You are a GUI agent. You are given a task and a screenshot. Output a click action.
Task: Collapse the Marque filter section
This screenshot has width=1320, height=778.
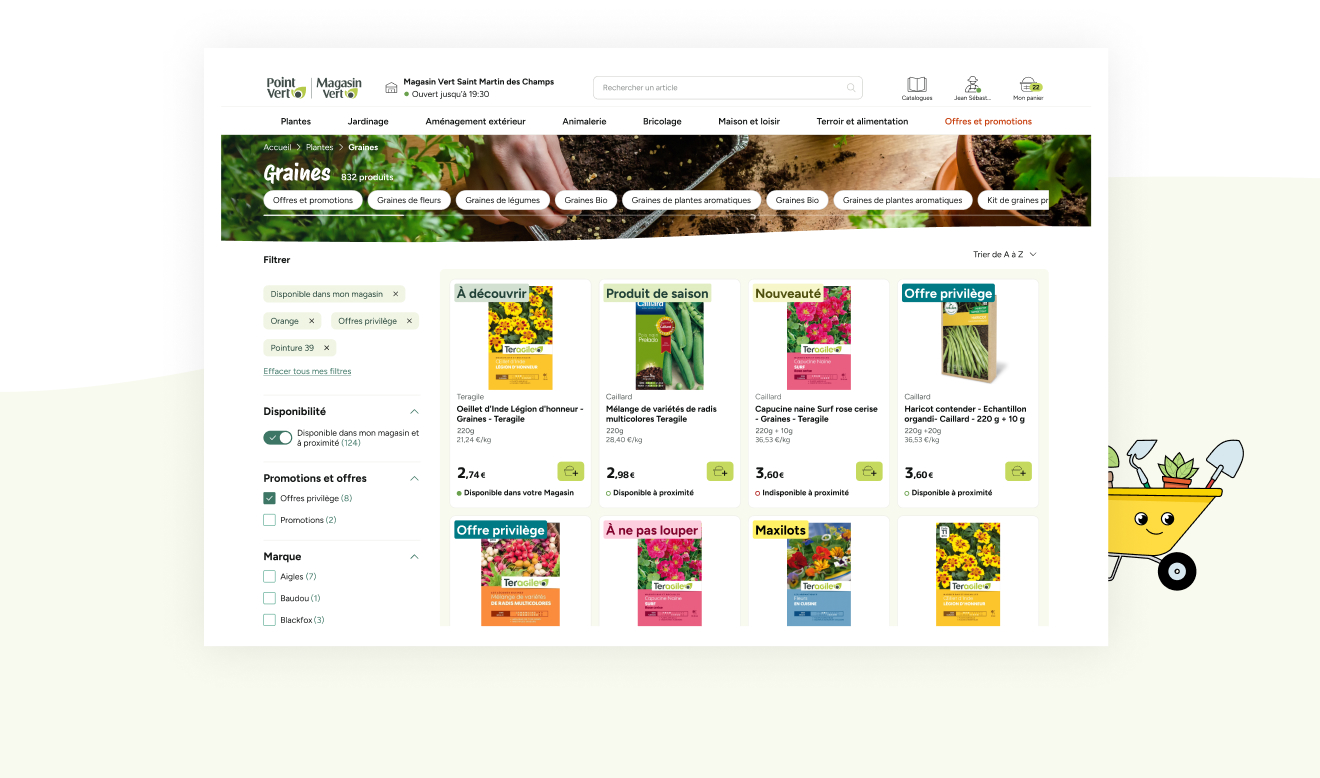[x=415, y=556]
